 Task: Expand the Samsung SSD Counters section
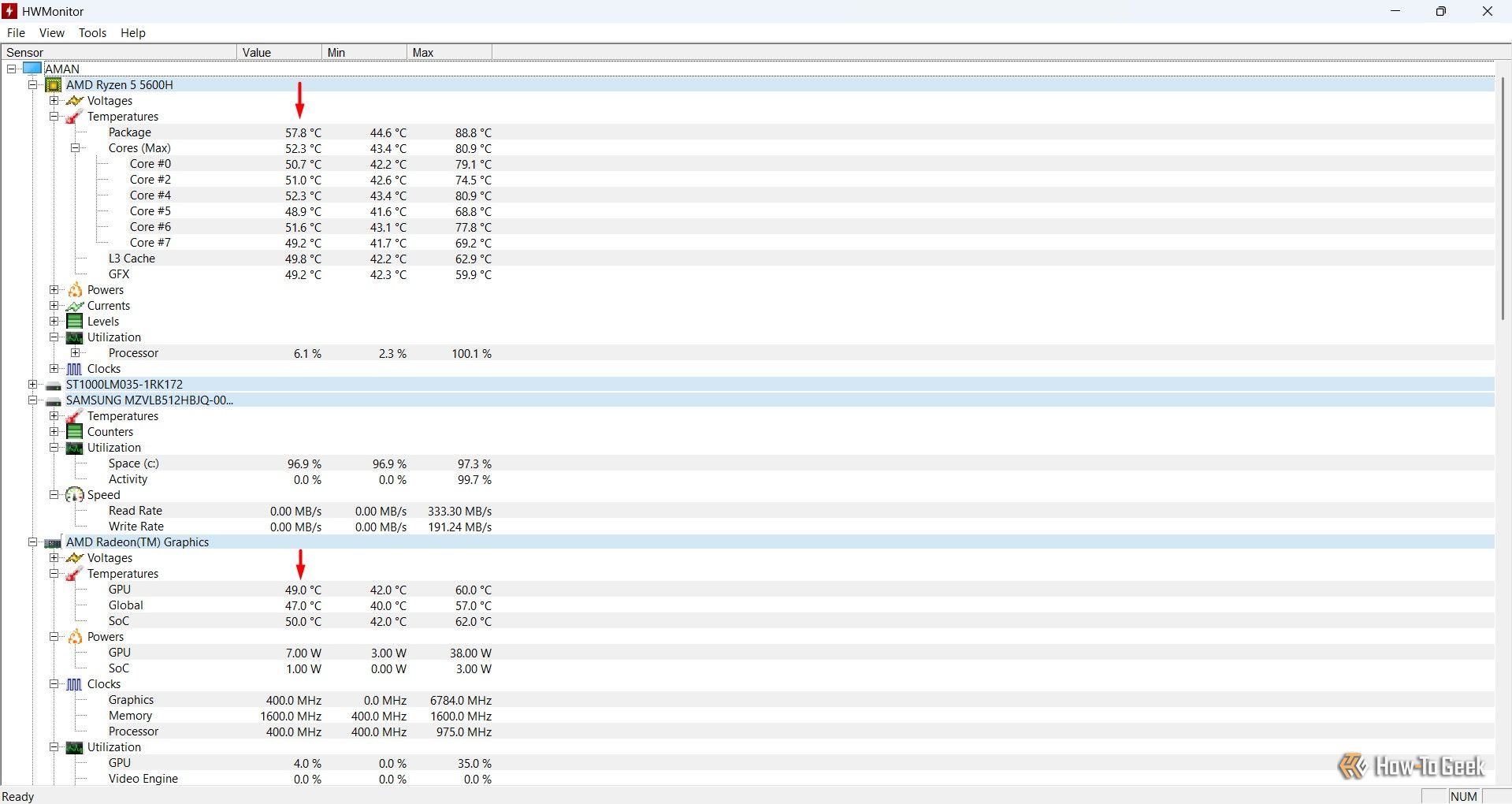(x=54, y=432)
